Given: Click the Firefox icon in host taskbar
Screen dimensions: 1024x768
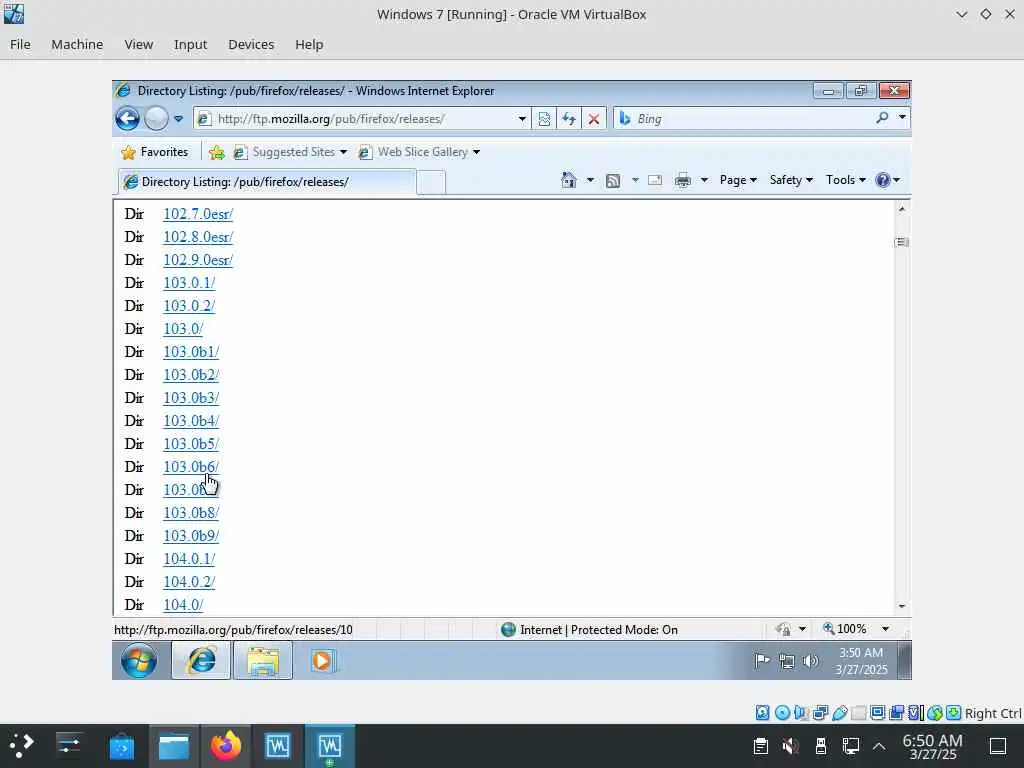Looking at the screenshot, I should 226,746.
